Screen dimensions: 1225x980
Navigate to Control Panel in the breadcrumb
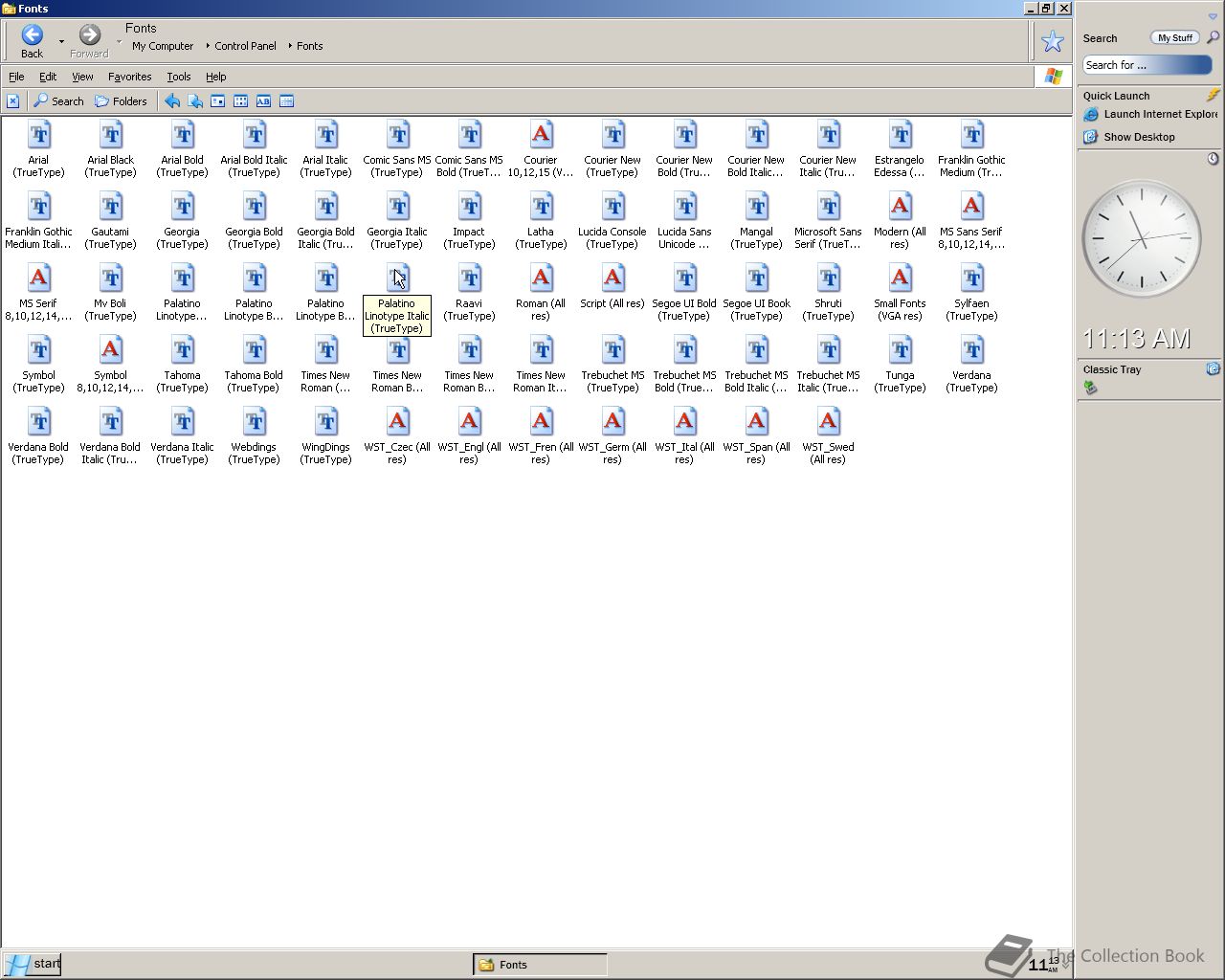pyautogui.click(x=245, y=46)
